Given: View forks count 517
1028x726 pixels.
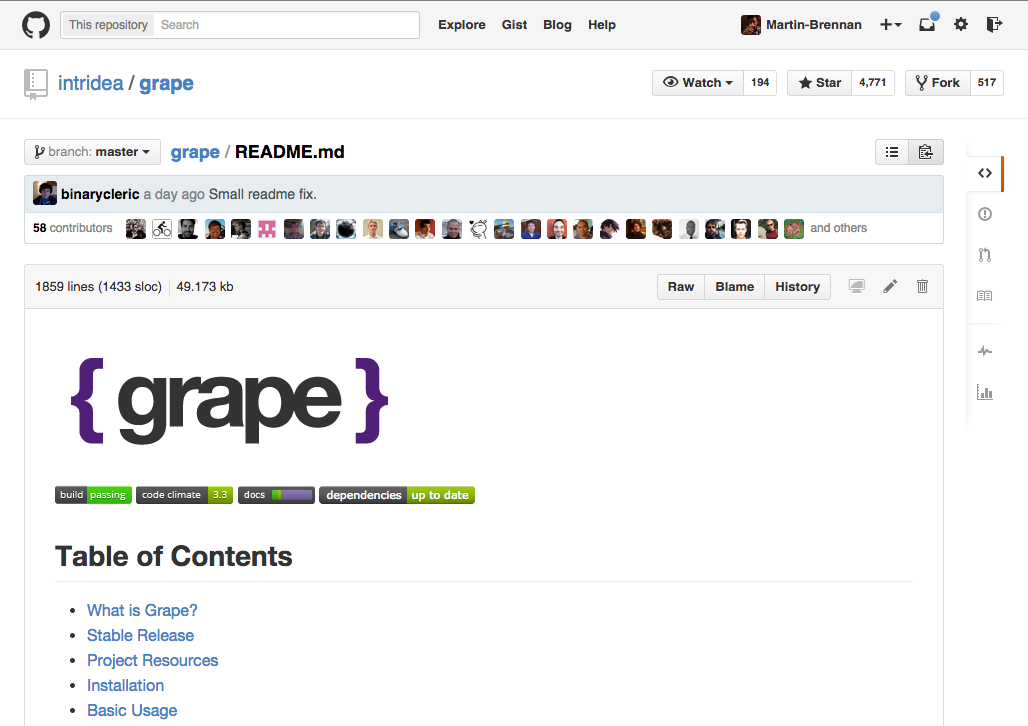Looking at the screenshot, I should [x=986, y=83].
